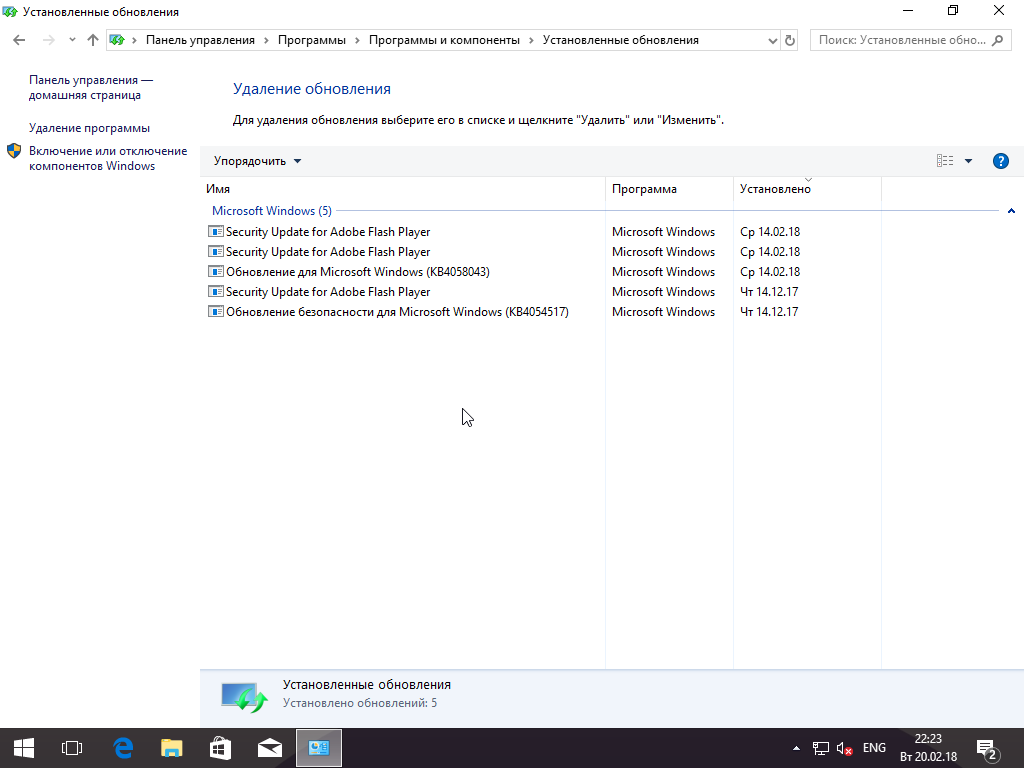Image resolution: width=1024 pixels, height=768 pixels.
Task: Open the Help question mark button
Action: (1000, 161)
